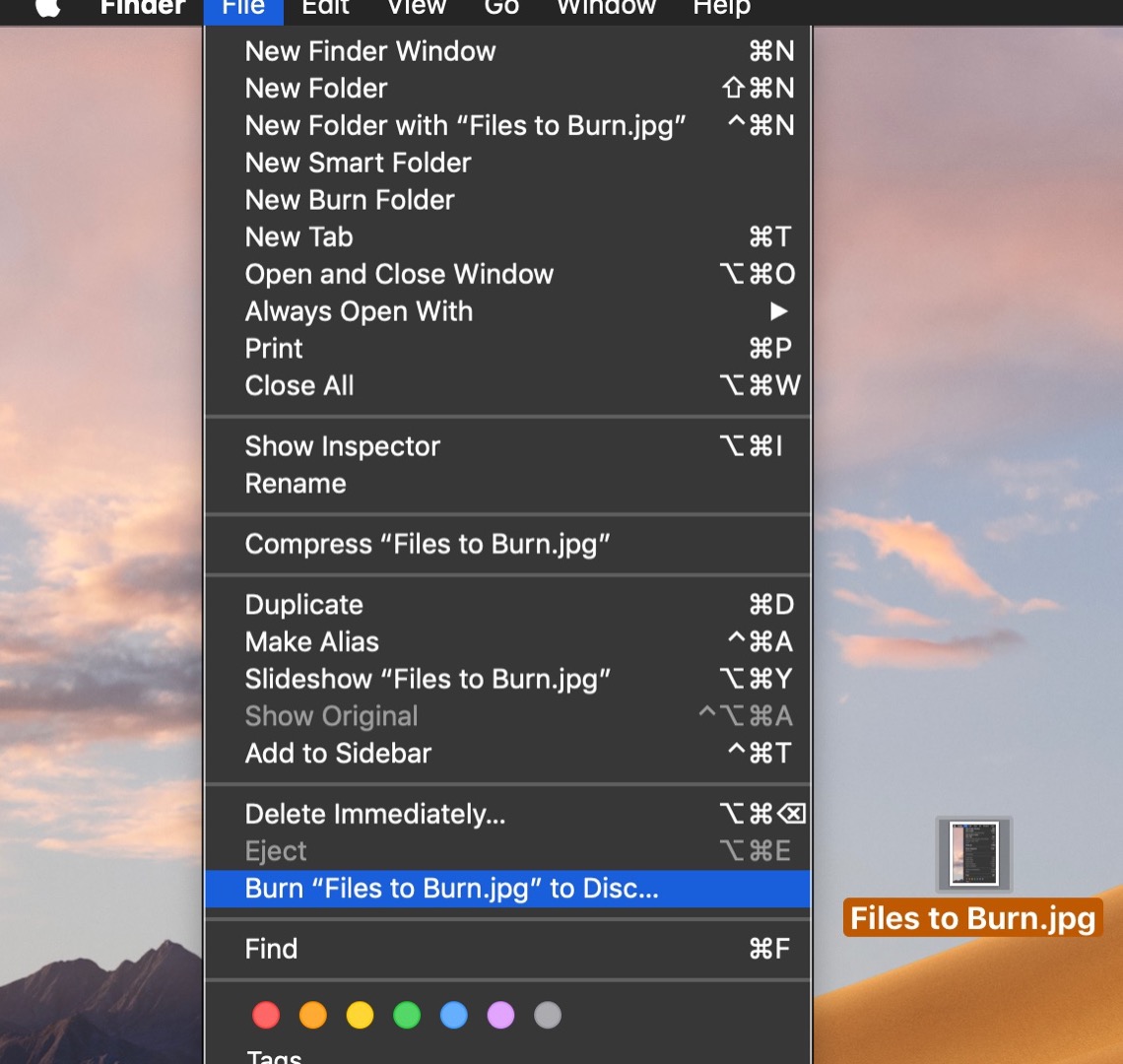Choose New Finder Window
1123x1064 pixels.
[x=507, y=51]
